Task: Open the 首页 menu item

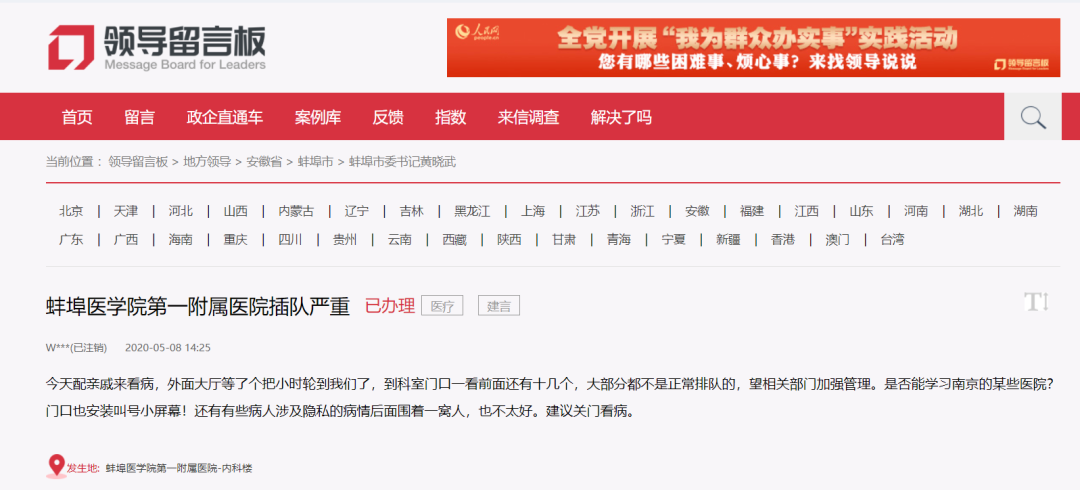Action: 77,117
